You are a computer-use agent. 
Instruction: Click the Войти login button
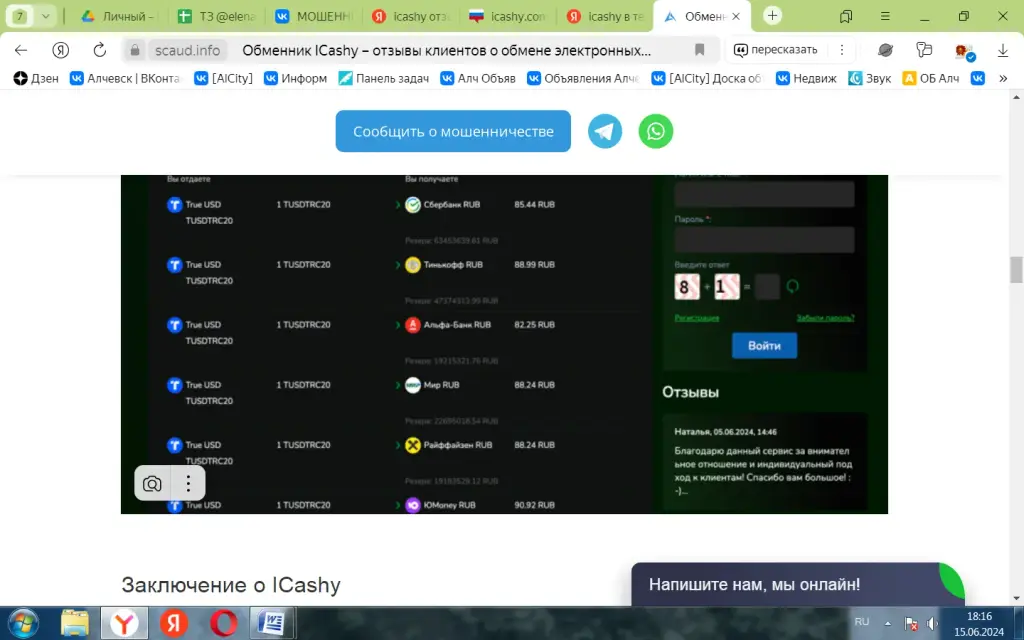[764, 345]
